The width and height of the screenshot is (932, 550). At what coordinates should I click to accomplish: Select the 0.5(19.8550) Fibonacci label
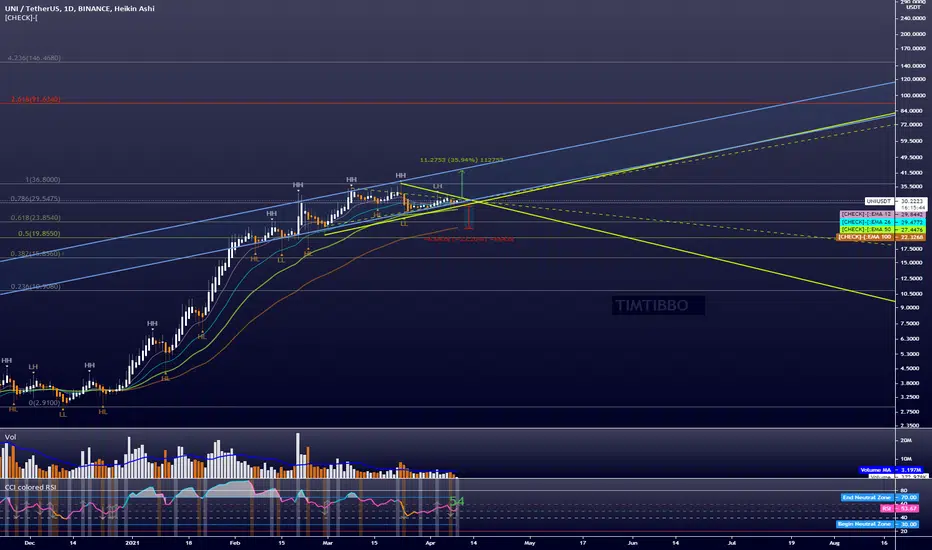(39, 234)
